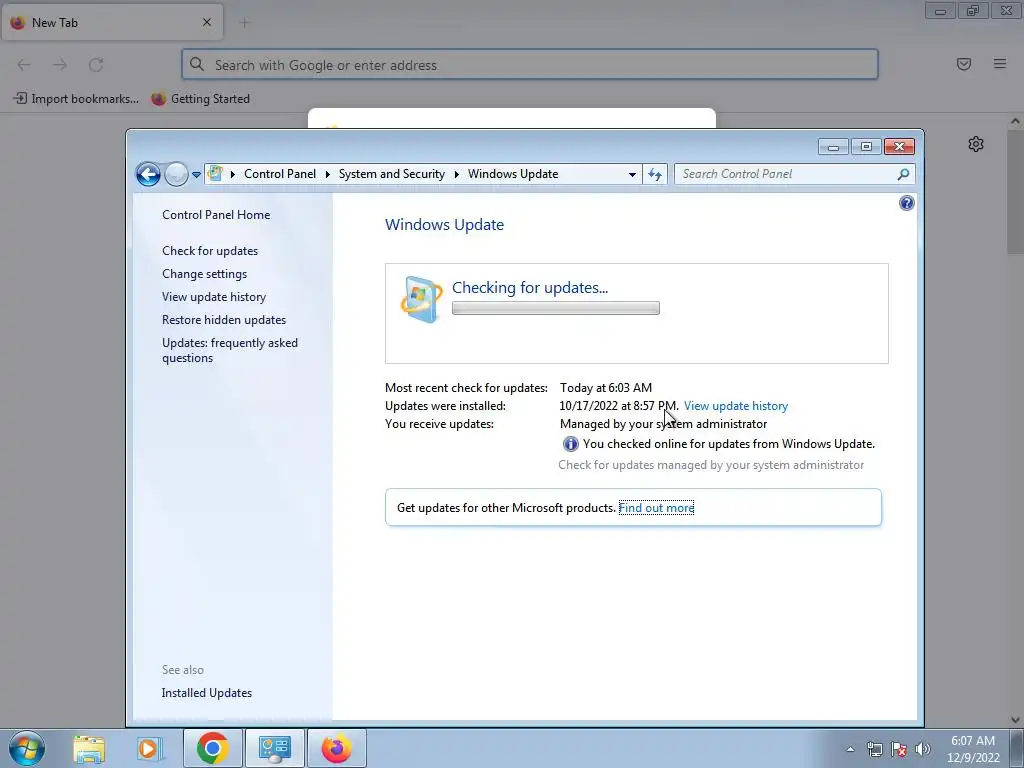Maximize the Windows Update window
This screenshot has width=1024, height=768.
[866, 147]
